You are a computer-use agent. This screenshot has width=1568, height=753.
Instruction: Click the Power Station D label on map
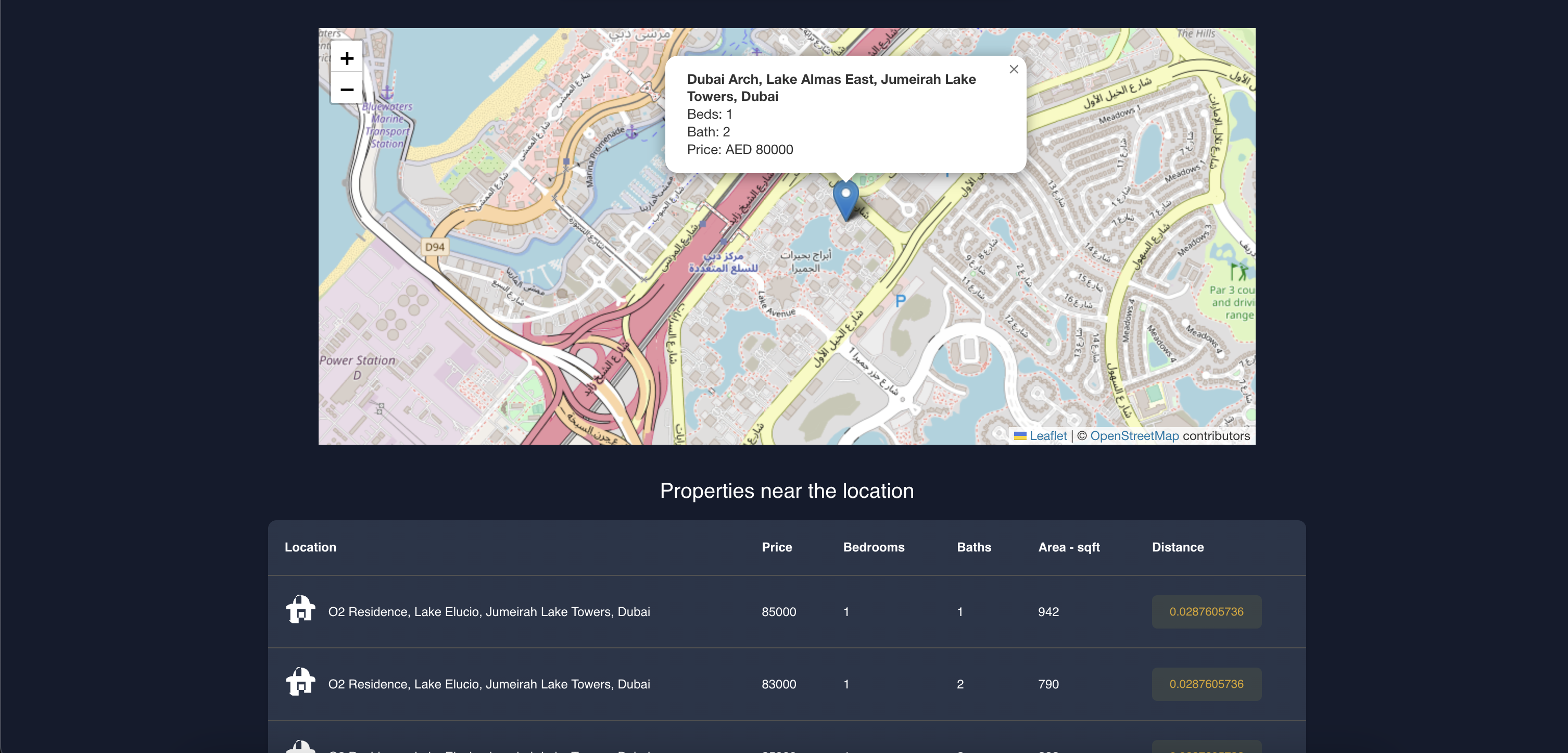(357, 367)
